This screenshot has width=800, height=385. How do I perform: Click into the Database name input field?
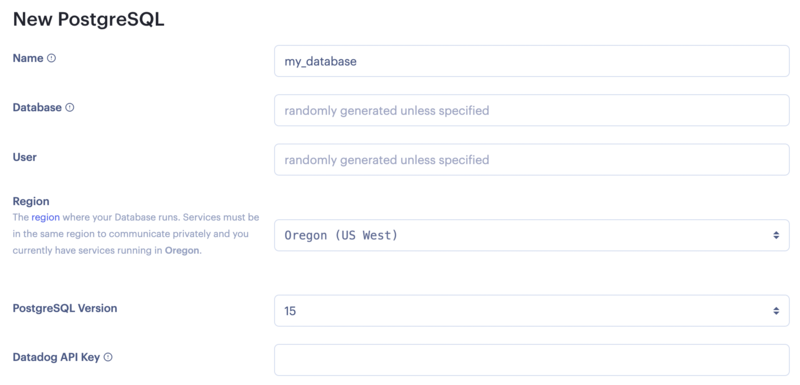point(532,110)
